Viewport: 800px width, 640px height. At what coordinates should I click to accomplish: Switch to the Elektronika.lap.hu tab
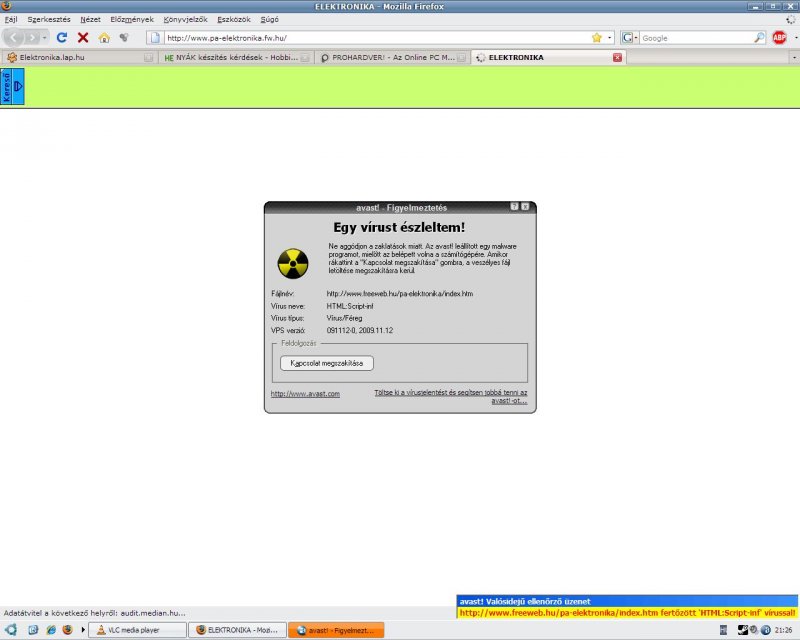(x=79, y=57)
